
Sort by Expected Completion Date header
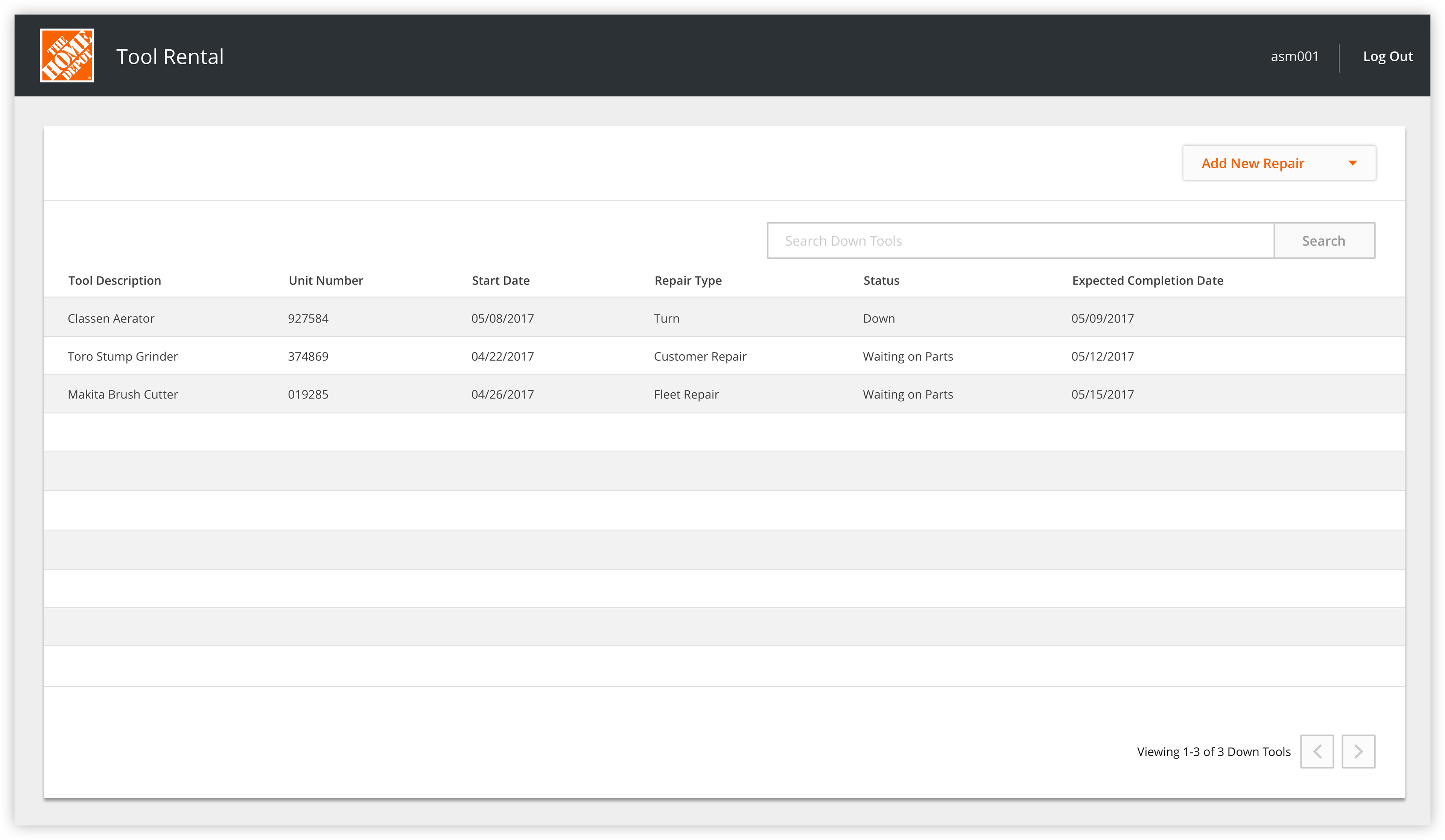(1147, 280)
